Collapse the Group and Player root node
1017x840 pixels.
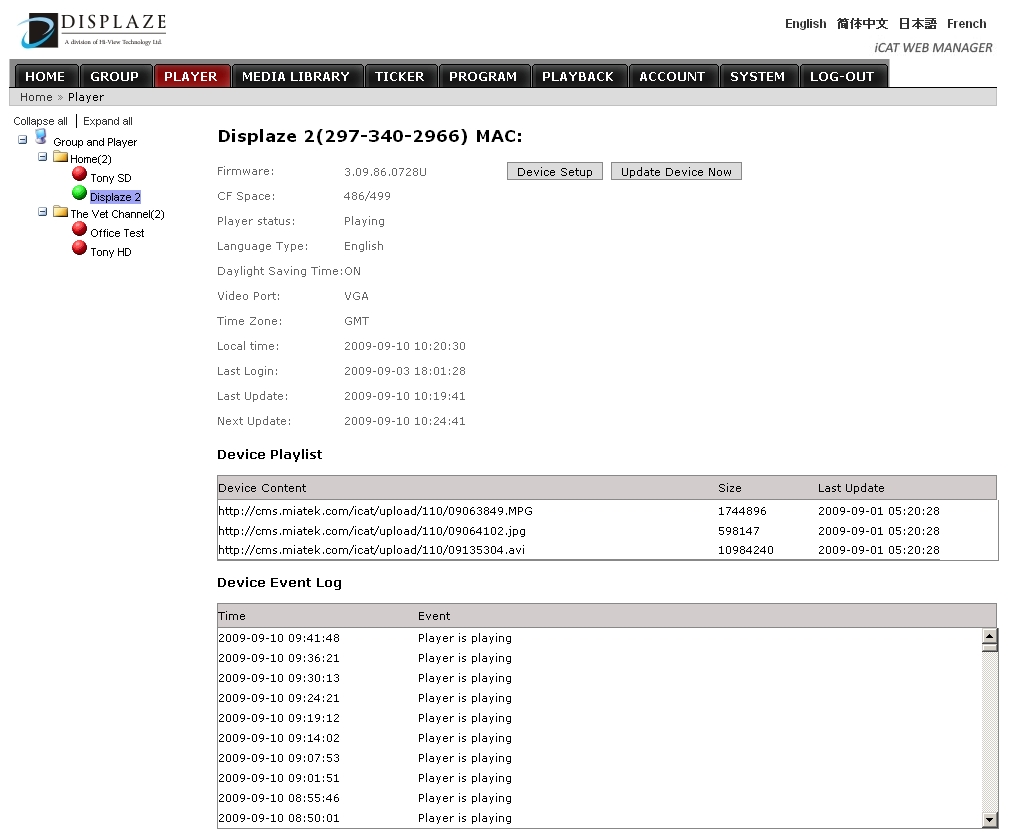click(x=23, y=139)
